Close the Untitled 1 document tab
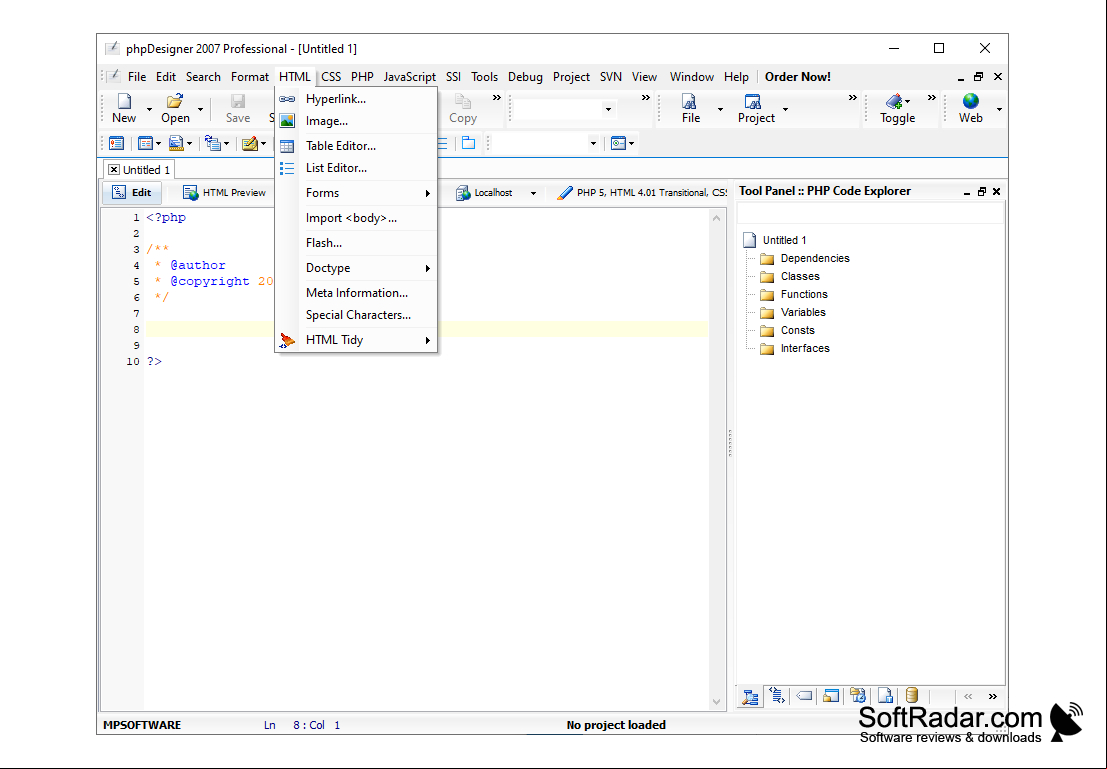 (x=114, y=169)
